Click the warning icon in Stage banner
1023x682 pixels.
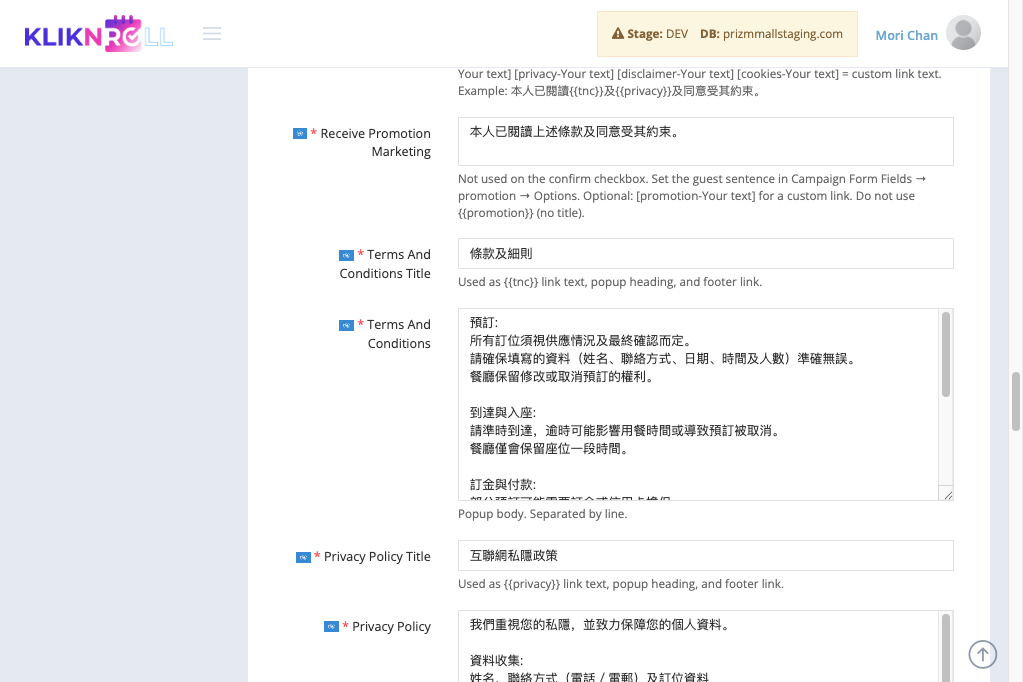tap(618, 33)
